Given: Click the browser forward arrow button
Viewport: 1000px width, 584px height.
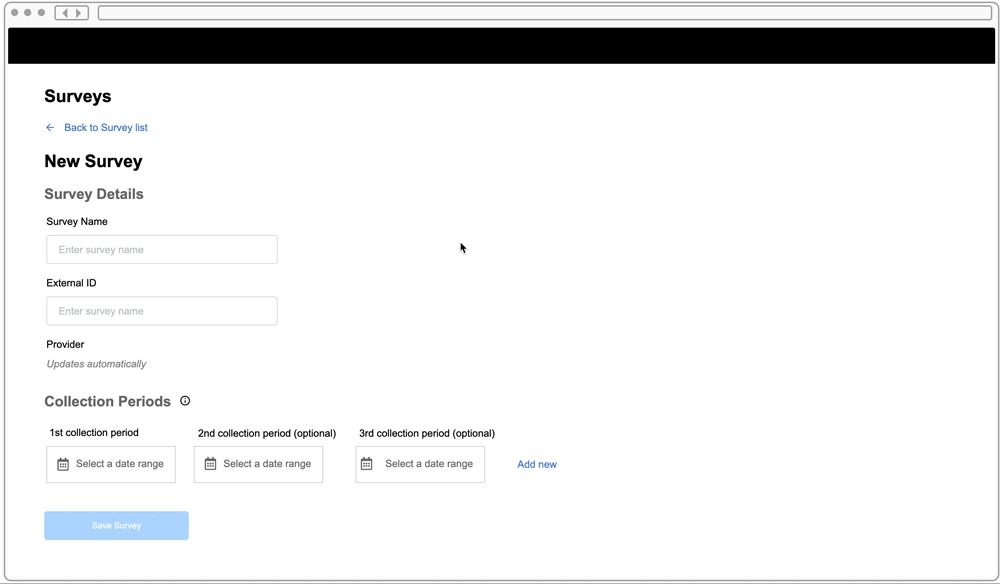Looking at the screenshot, I should tap(79, 13).
